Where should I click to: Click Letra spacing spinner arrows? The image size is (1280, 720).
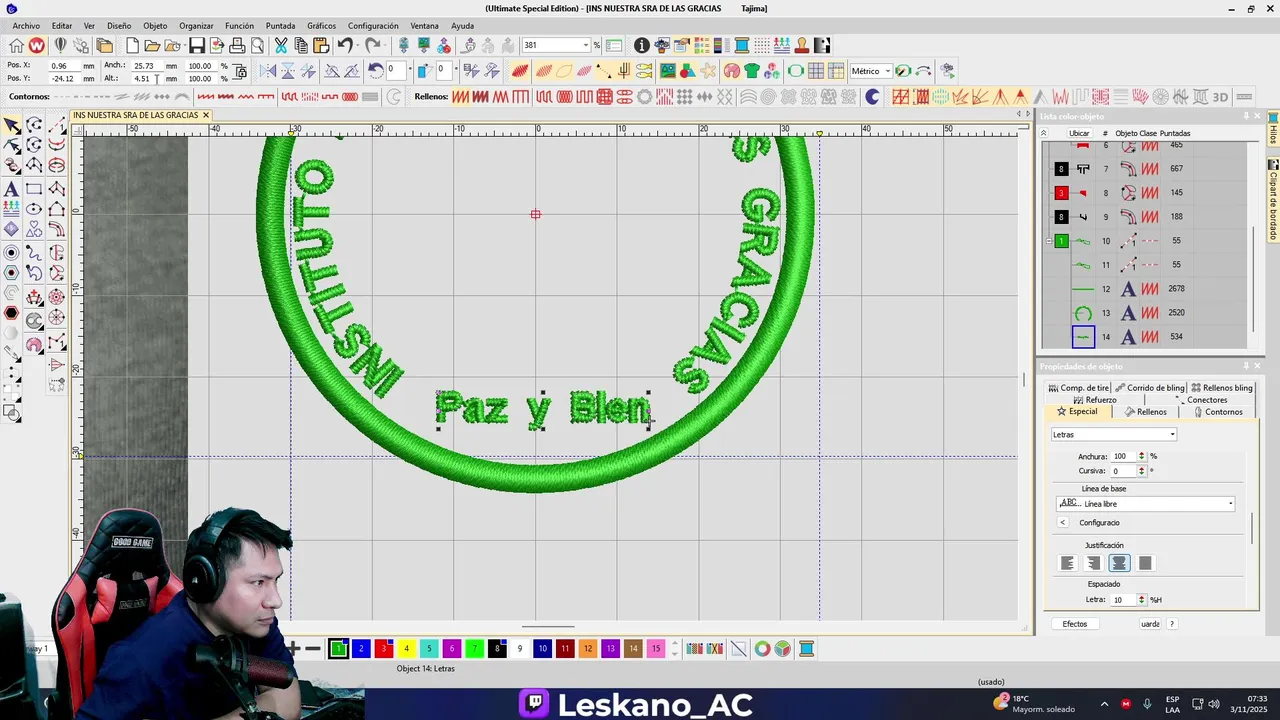(1142, 600)
